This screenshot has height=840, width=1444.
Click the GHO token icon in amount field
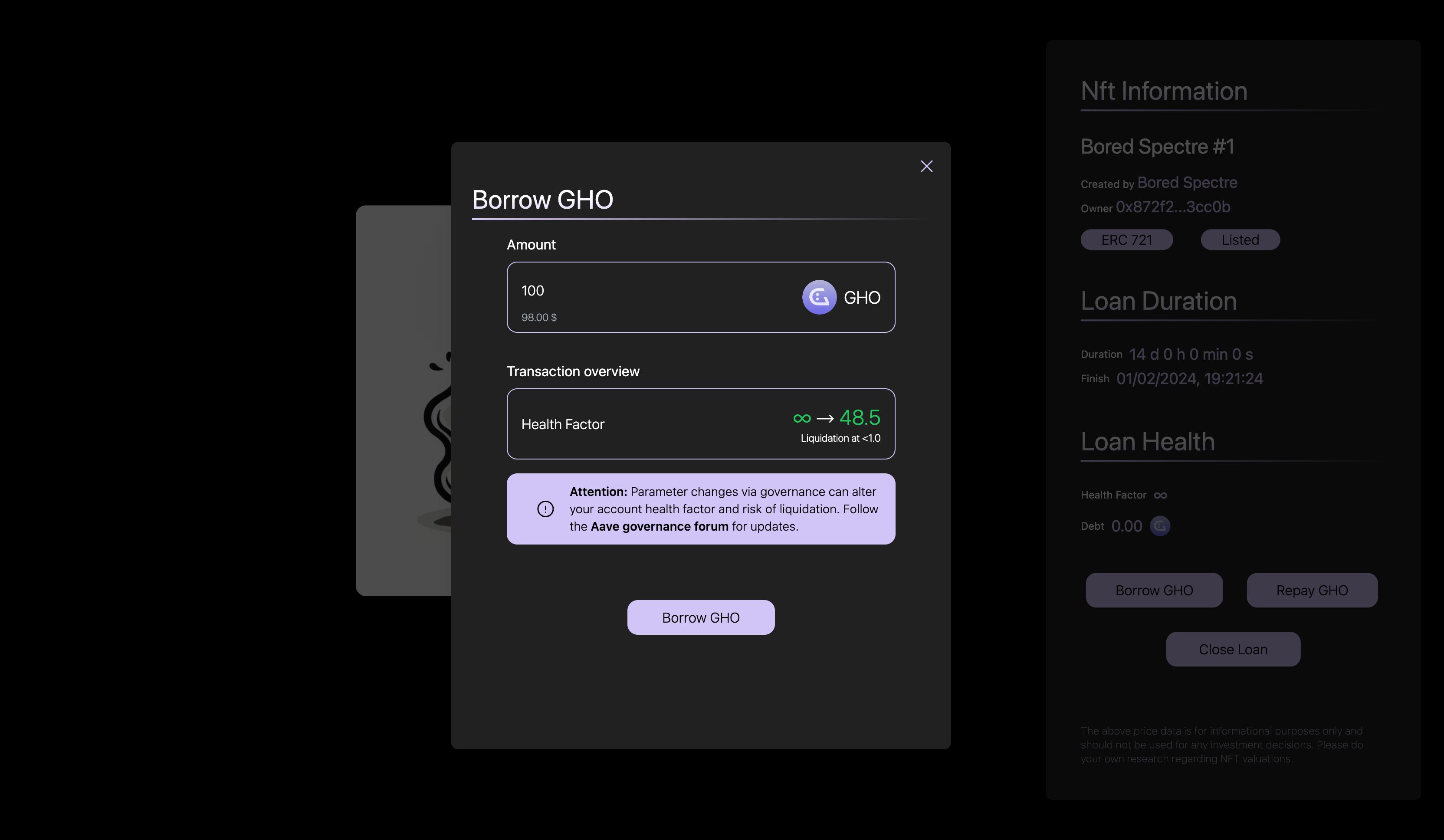tap(819, 297)
